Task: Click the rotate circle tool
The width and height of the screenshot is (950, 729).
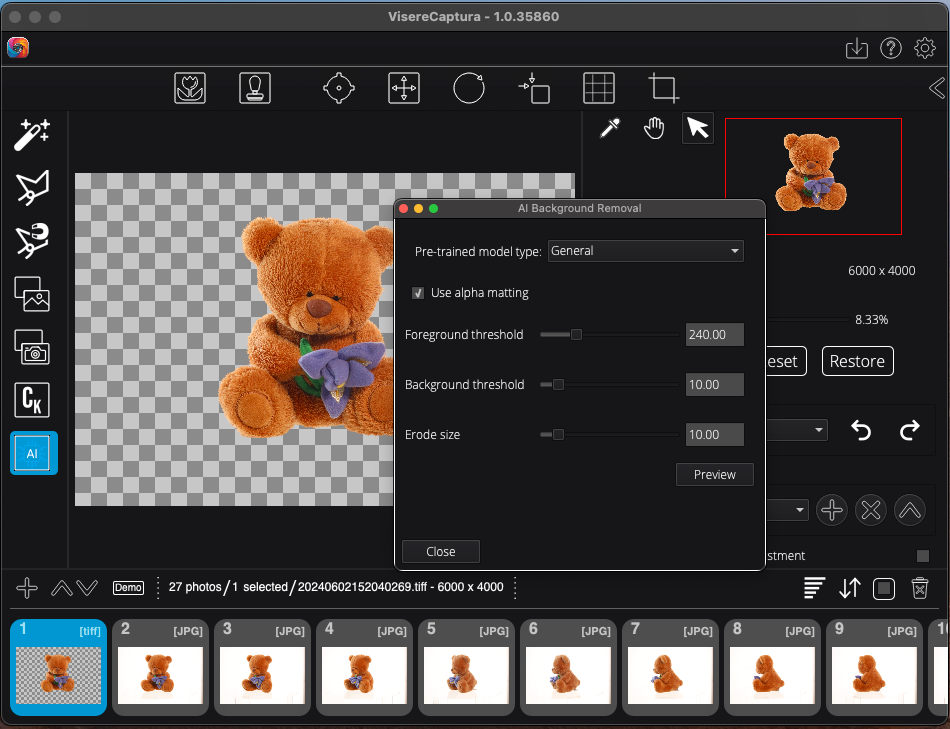Action: click(468, 88)
